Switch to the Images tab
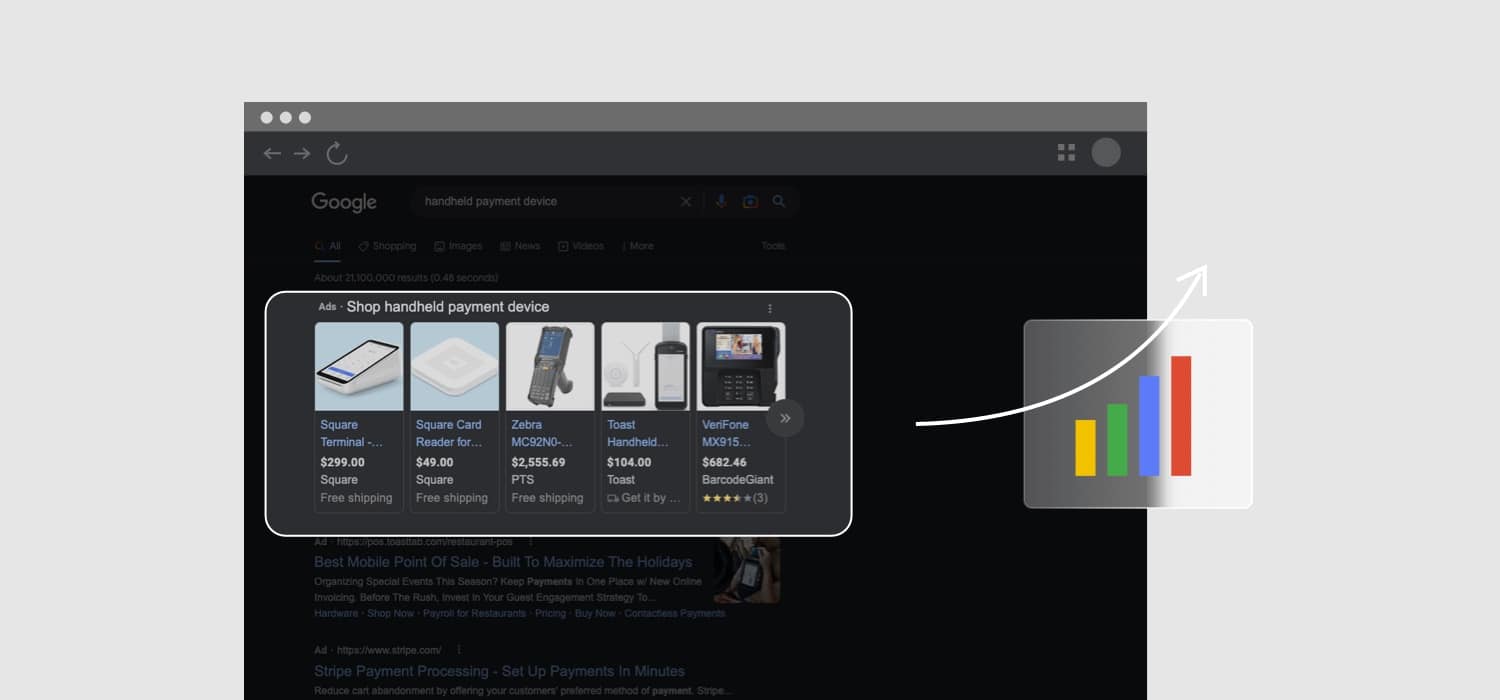This screenshot has height=700, width=1500. point(458,246)
